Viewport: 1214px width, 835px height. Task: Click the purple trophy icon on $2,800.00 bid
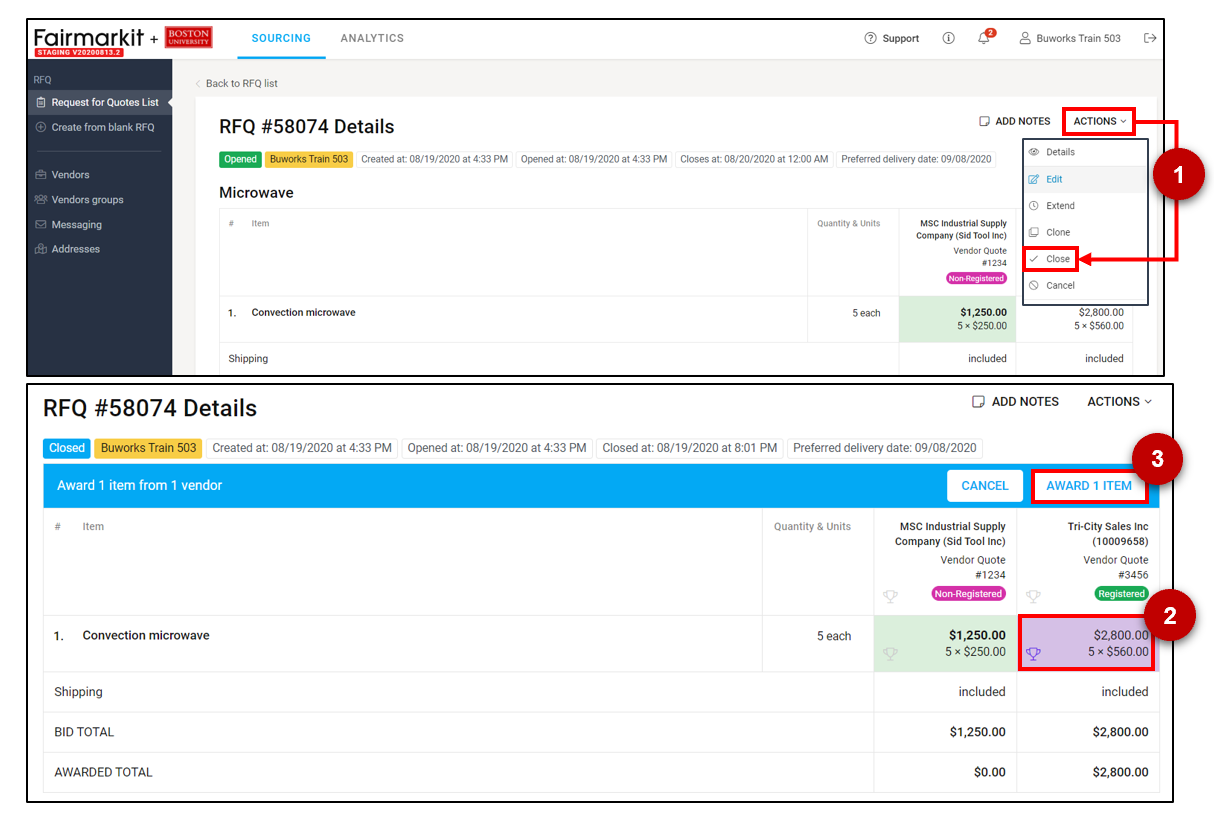point(1034,654)
